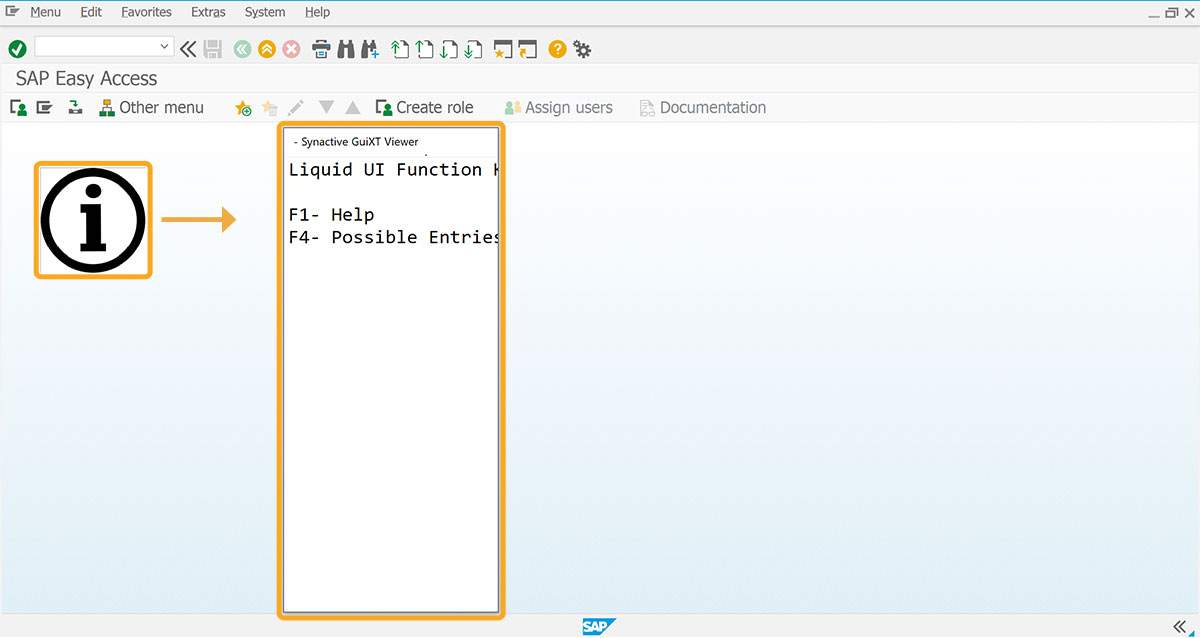Expand status bar with bottom-right chevrons

(x=1180, y=627)
